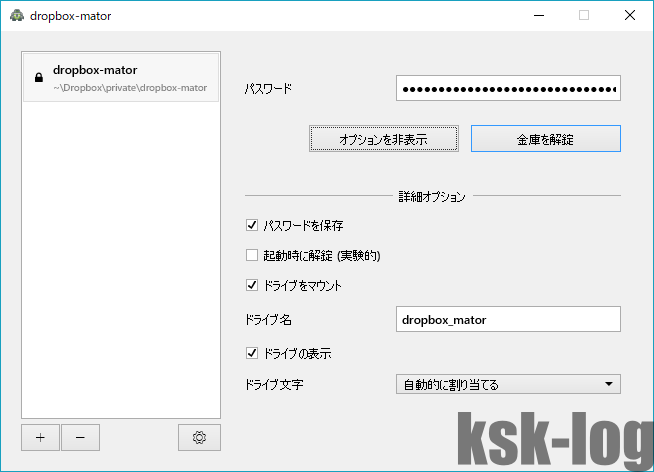Click empty space in the vault list
This screenshot has width=654, height=472.
click(x=120, y=260)
